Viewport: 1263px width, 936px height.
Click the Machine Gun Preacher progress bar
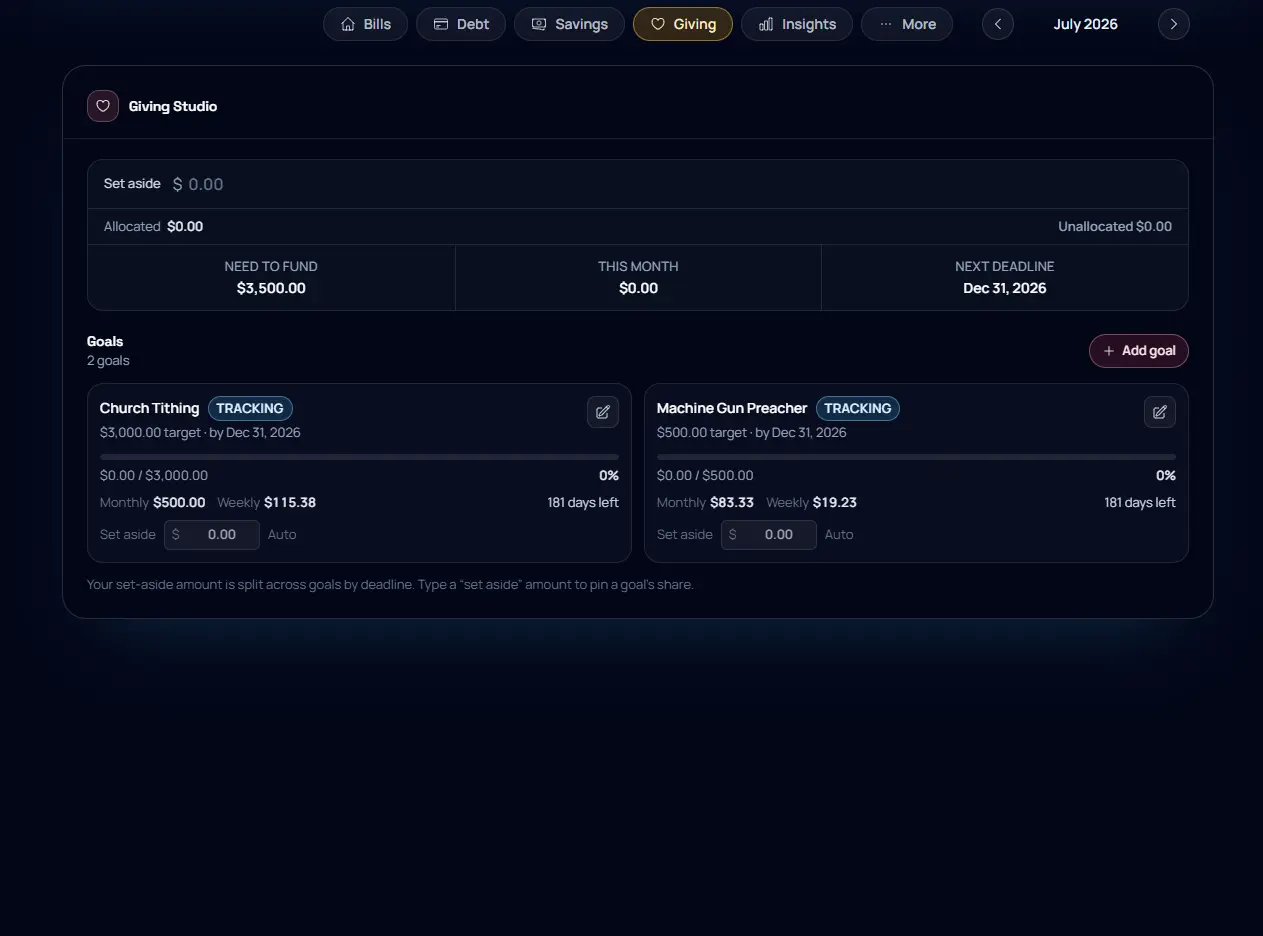point(916,457)
